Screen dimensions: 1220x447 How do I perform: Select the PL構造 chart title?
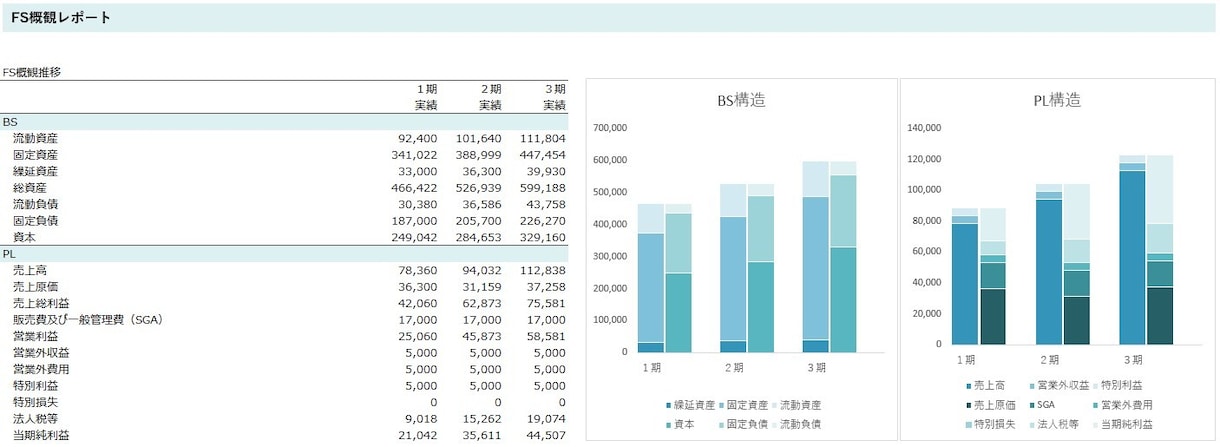[x=1057, y=100]
